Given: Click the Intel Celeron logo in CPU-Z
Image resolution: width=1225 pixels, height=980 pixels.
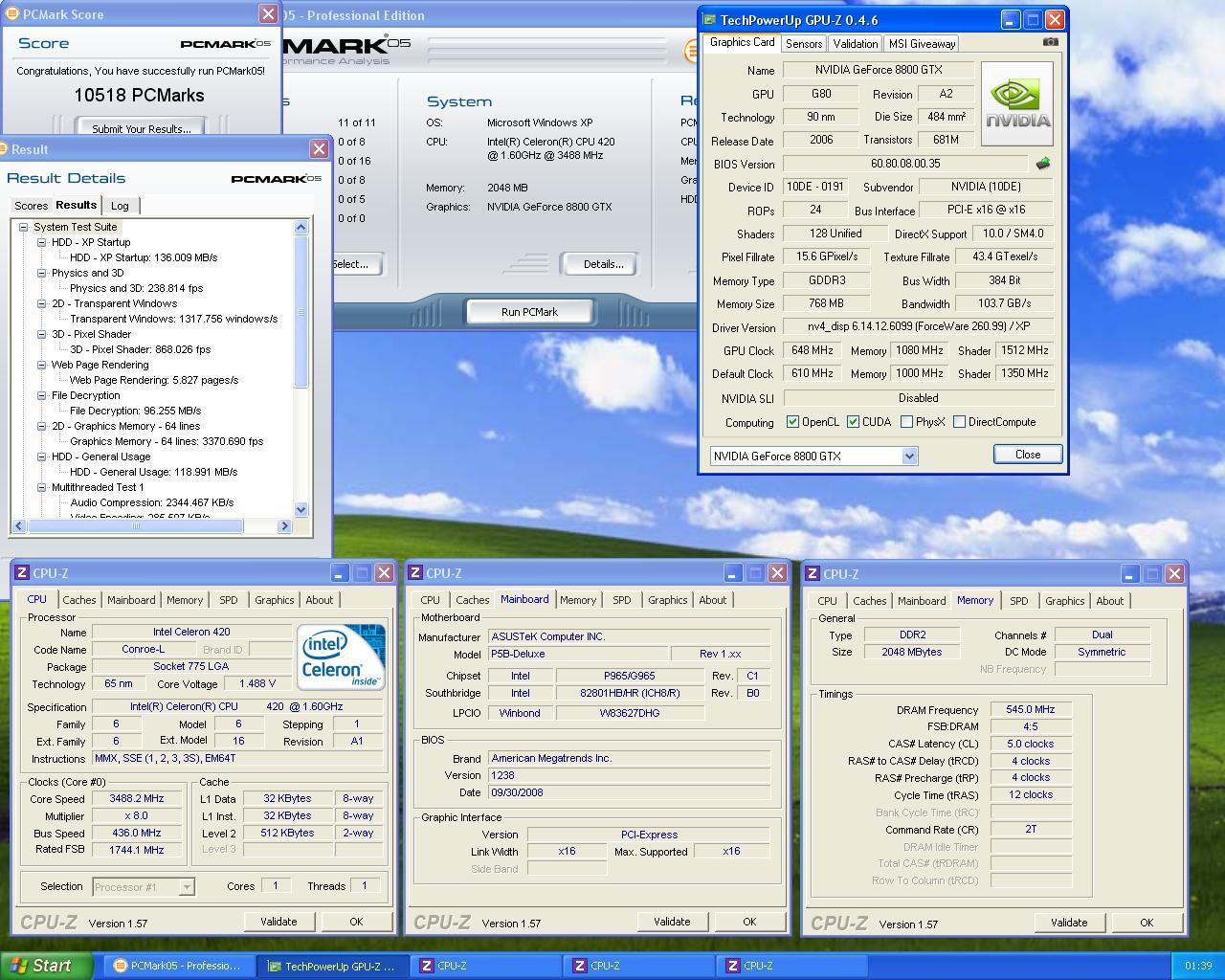Looking at the screenshot, I should [x=341, y=657].
